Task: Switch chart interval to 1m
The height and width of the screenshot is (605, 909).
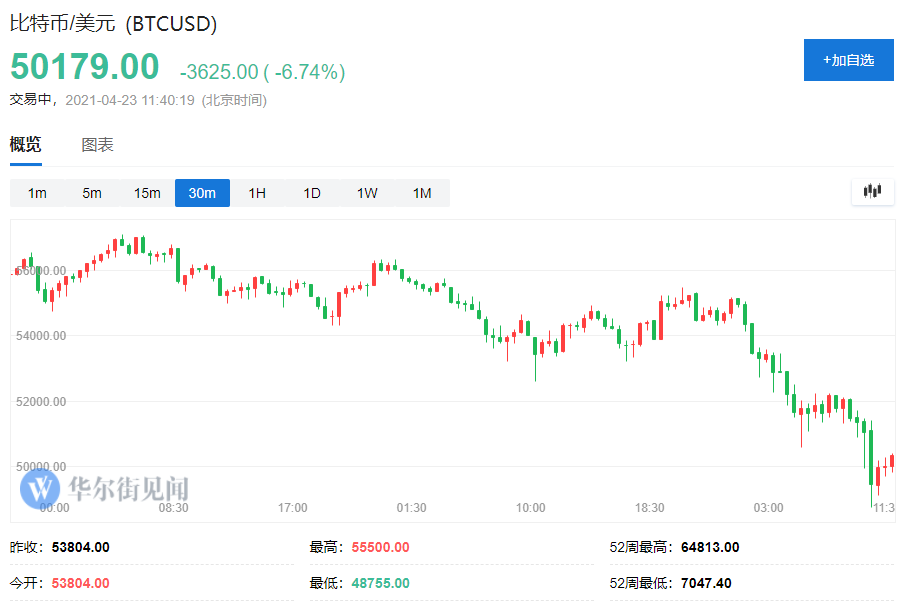Action: point(36,193)
